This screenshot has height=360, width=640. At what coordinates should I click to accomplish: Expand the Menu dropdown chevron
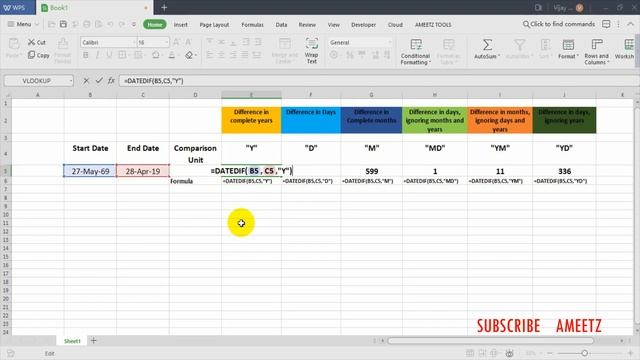tap(37, 24)
